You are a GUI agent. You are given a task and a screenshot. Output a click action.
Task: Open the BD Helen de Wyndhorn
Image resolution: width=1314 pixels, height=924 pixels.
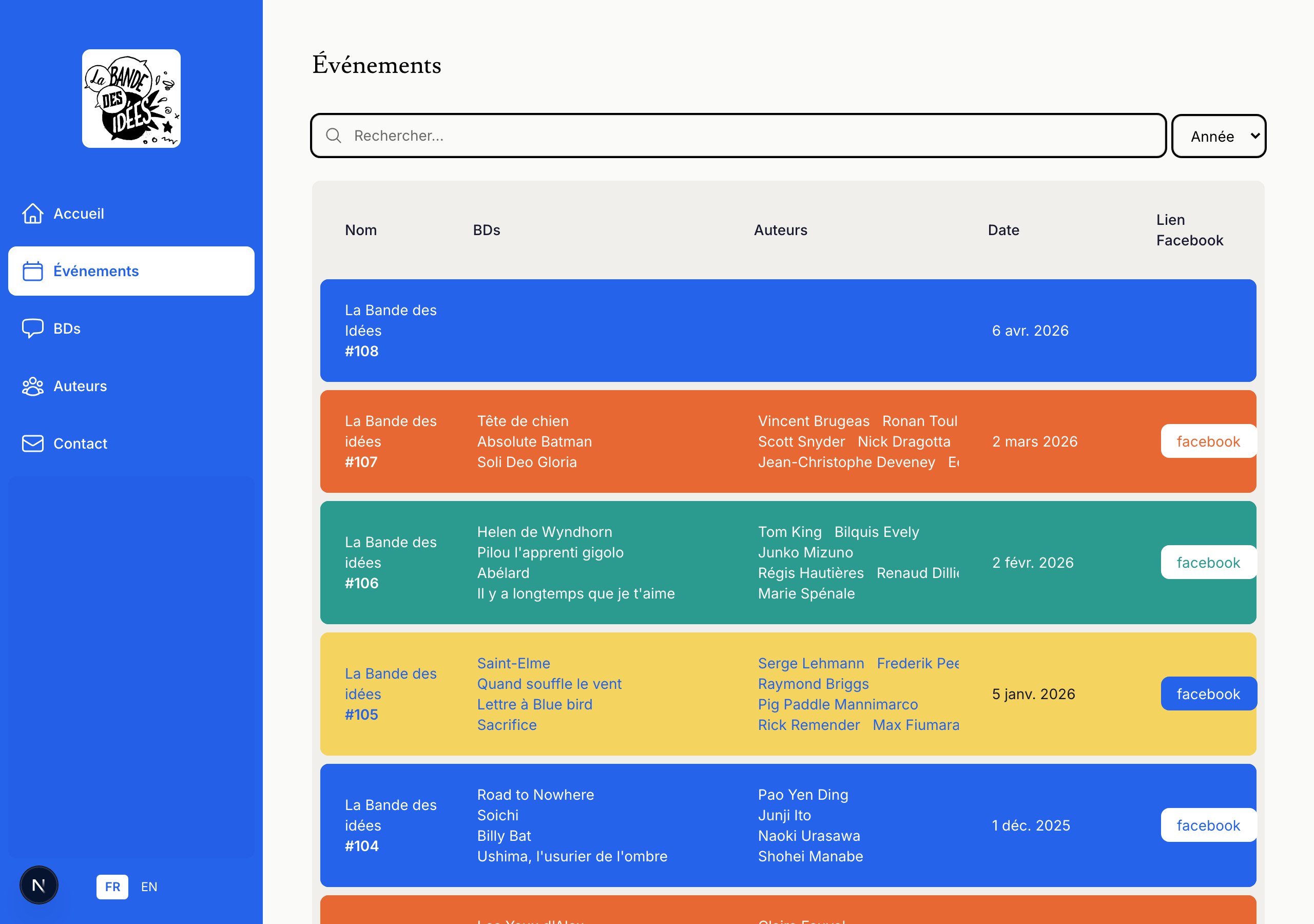[x=544, y=532]
